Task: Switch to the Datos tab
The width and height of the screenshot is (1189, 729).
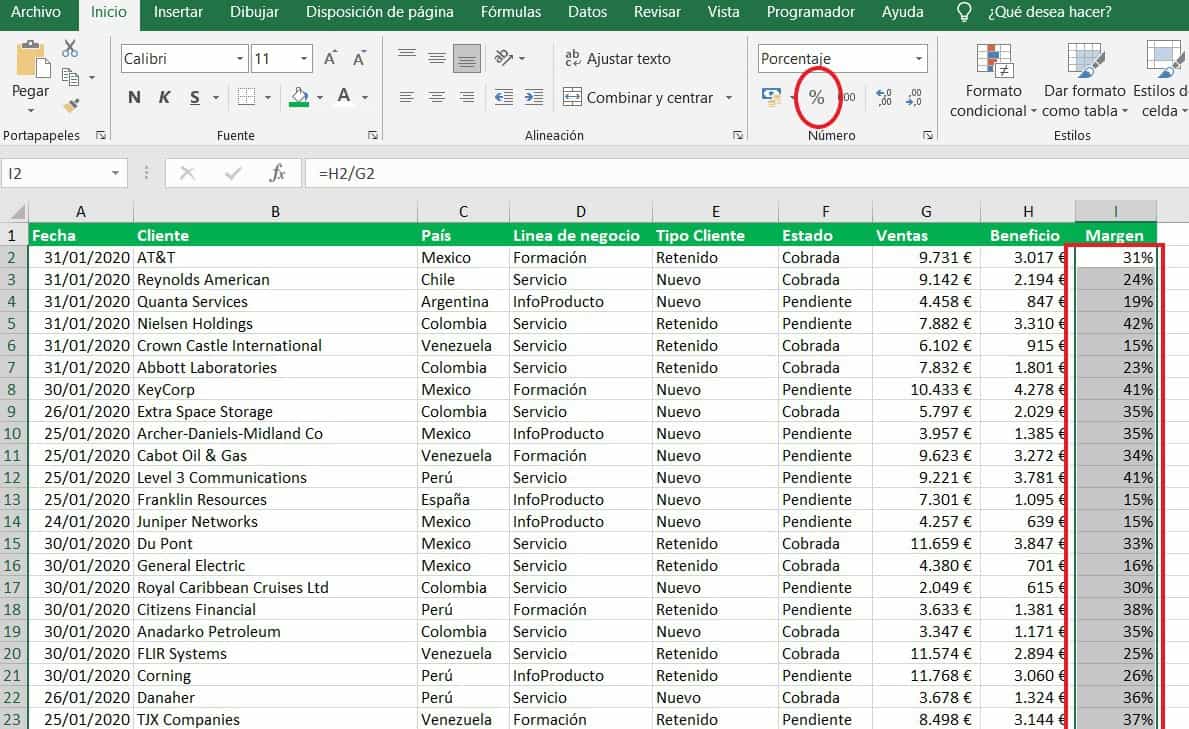Action: (587, 12)
